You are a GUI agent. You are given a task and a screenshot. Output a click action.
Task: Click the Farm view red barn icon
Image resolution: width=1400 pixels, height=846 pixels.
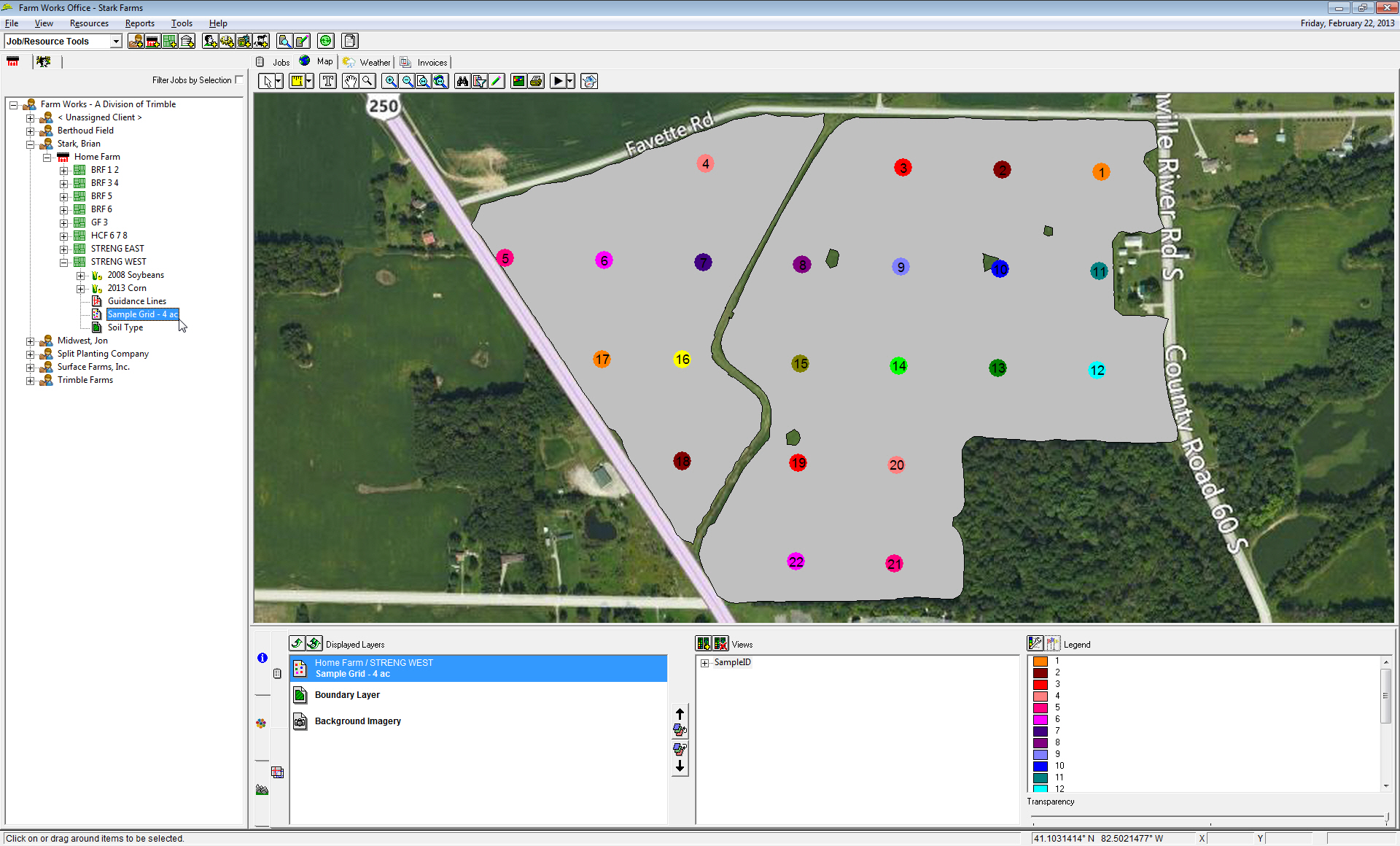click(x=12, y=62)
